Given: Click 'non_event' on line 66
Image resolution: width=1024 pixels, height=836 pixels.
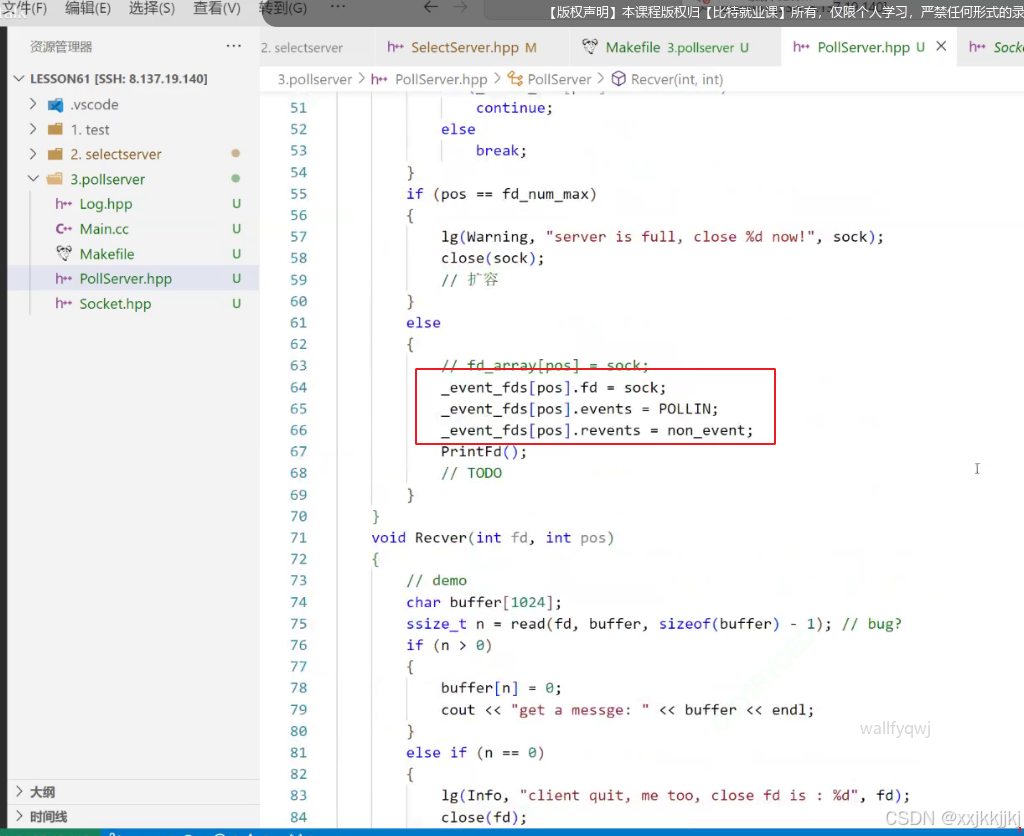Looking at the screenshot, I should point(705,430).
